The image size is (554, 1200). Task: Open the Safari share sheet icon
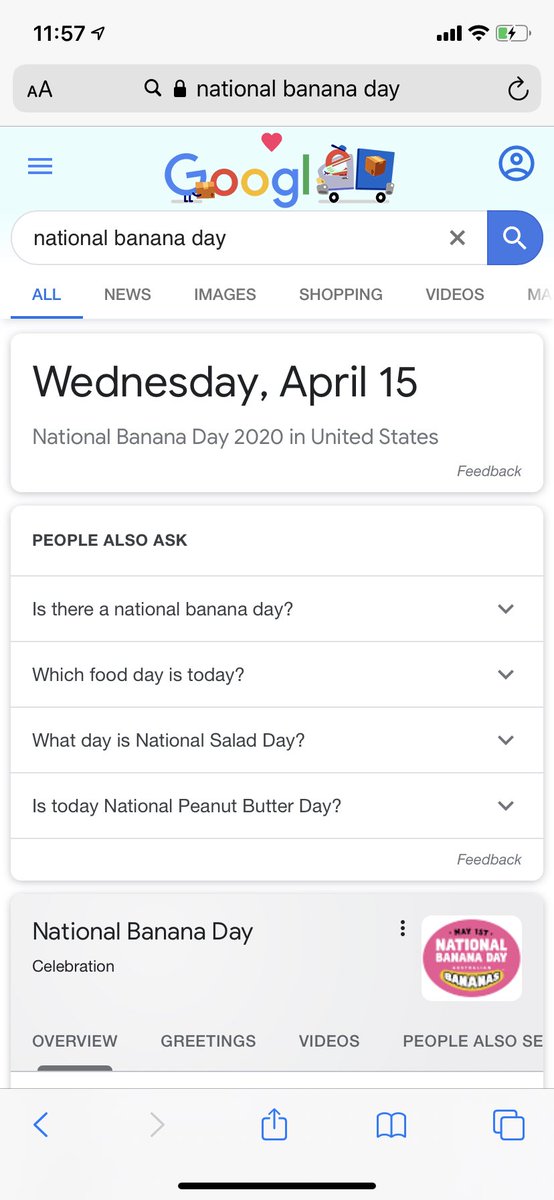(x=274, y=1124)
